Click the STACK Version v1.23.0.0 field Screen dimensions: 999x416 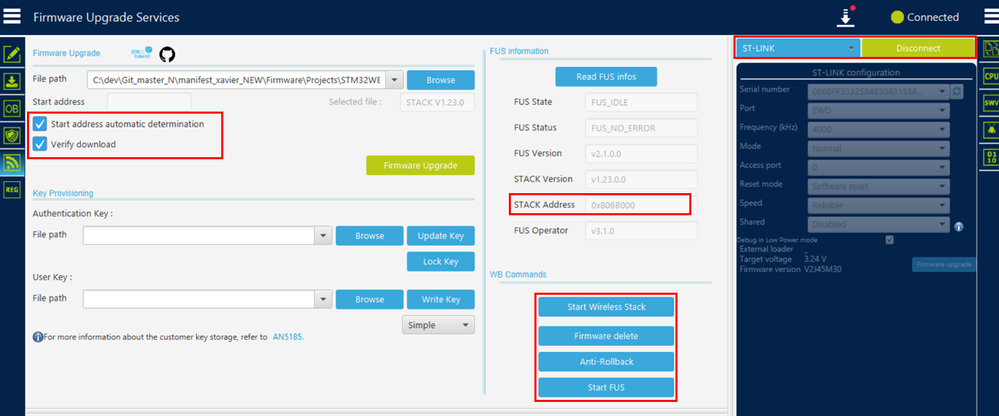pyautogui.click(x=641, y=179)
